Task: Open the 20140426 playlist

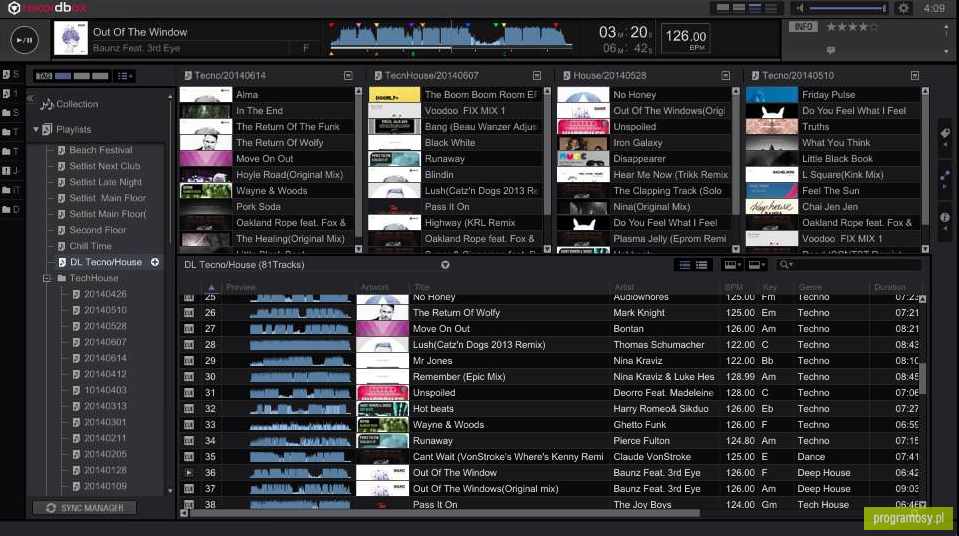Action: click(105, 294)
